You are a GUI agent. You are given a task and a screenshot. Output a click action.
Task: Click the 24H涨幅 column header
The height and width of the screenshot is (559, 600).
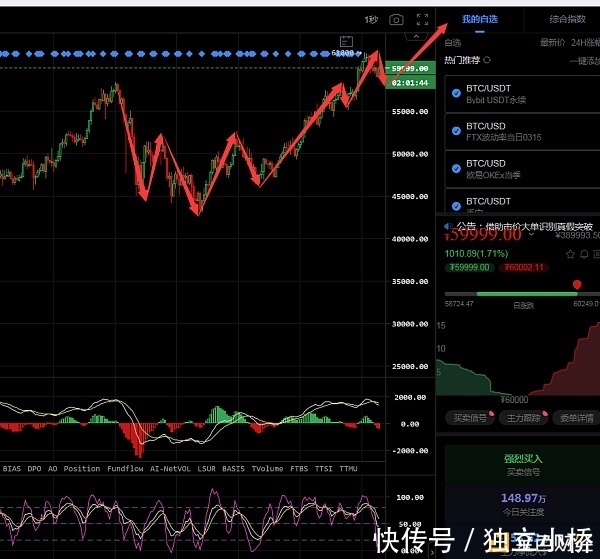(x=585, y=42)
